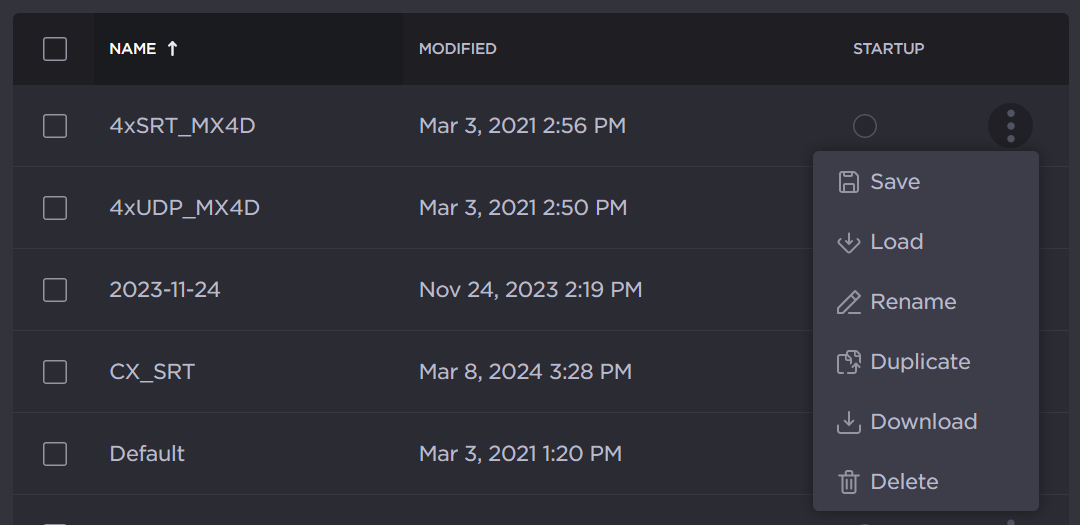Click the ascending sort arrow beside NAME
The width and height of the screenshot is (1080, 525).
pyautogui.click(x=172, y=48)
